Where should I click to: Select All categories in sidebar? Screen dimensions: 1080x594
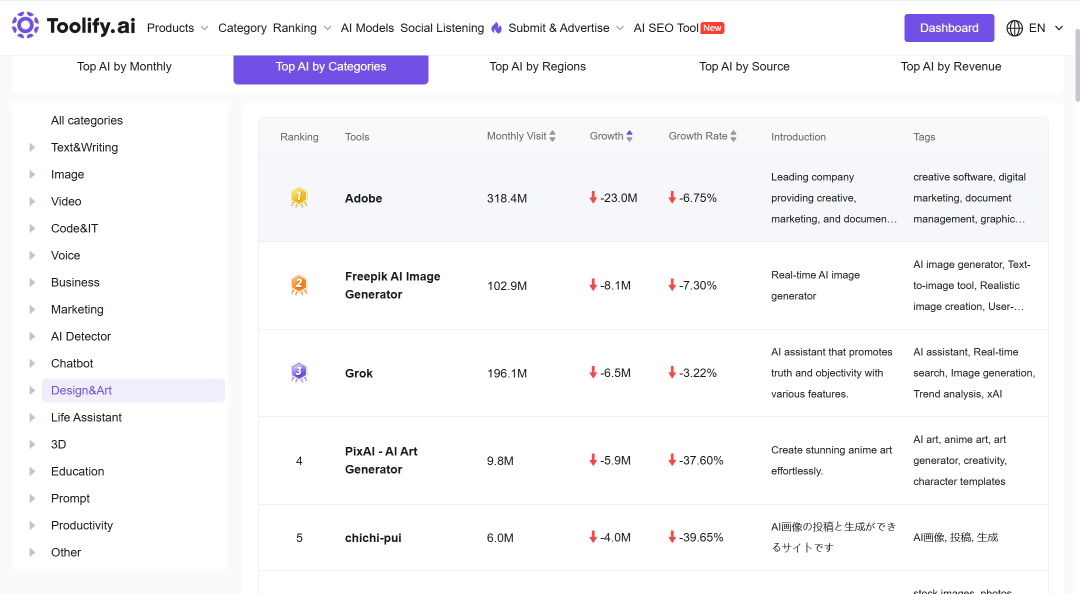click(87, 121)
